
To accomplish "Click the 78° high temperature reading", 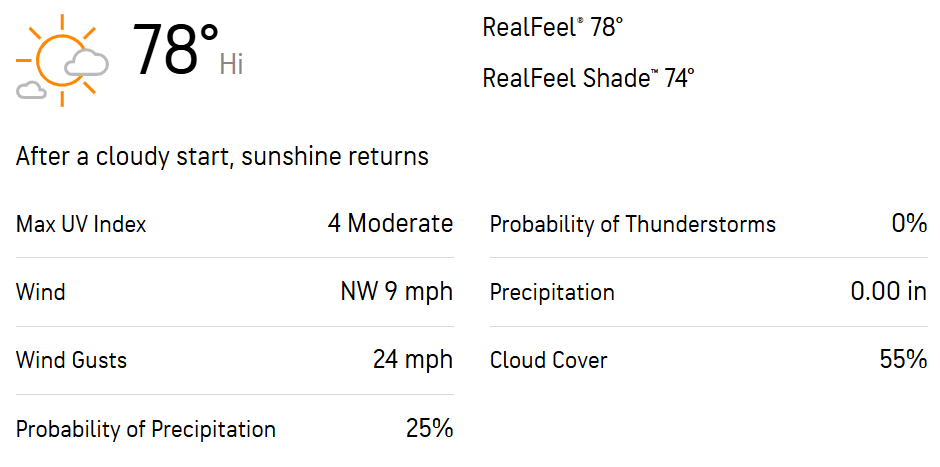I will [x=176, y=49].
